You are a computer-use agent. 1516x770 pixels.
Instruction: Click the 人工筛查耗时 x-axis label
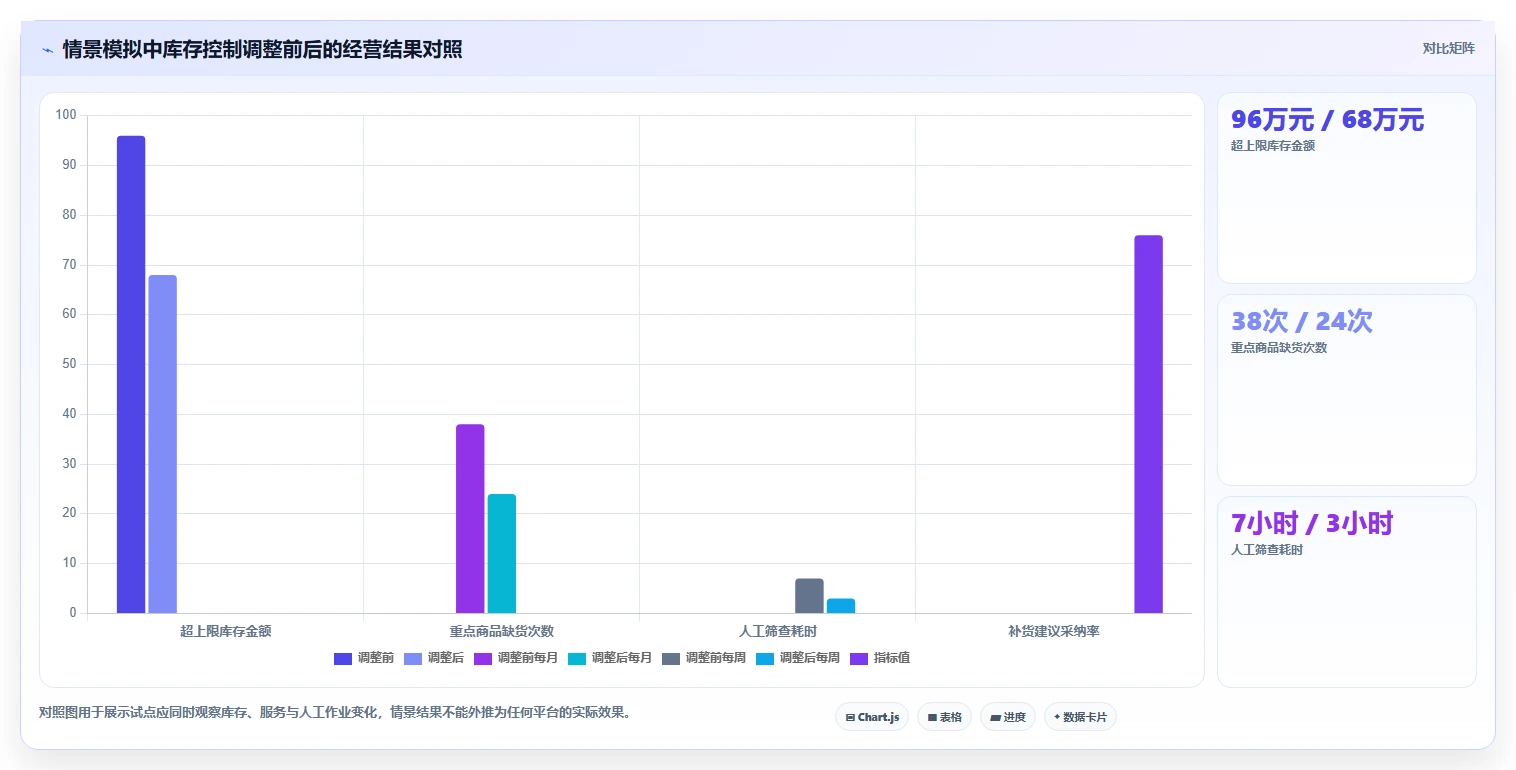coord(778,631)
